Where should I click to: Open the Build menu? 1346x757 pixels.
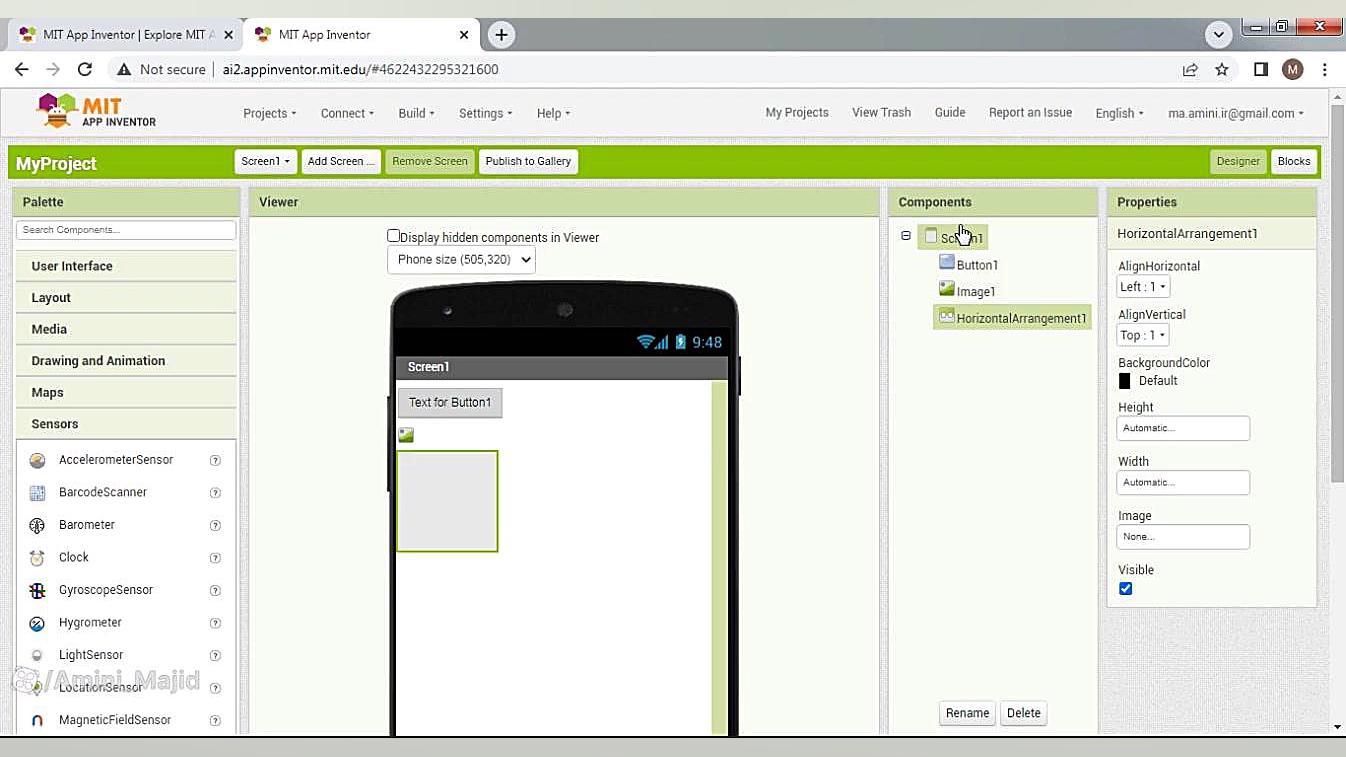pyautogui.click(x=416, y=113)
